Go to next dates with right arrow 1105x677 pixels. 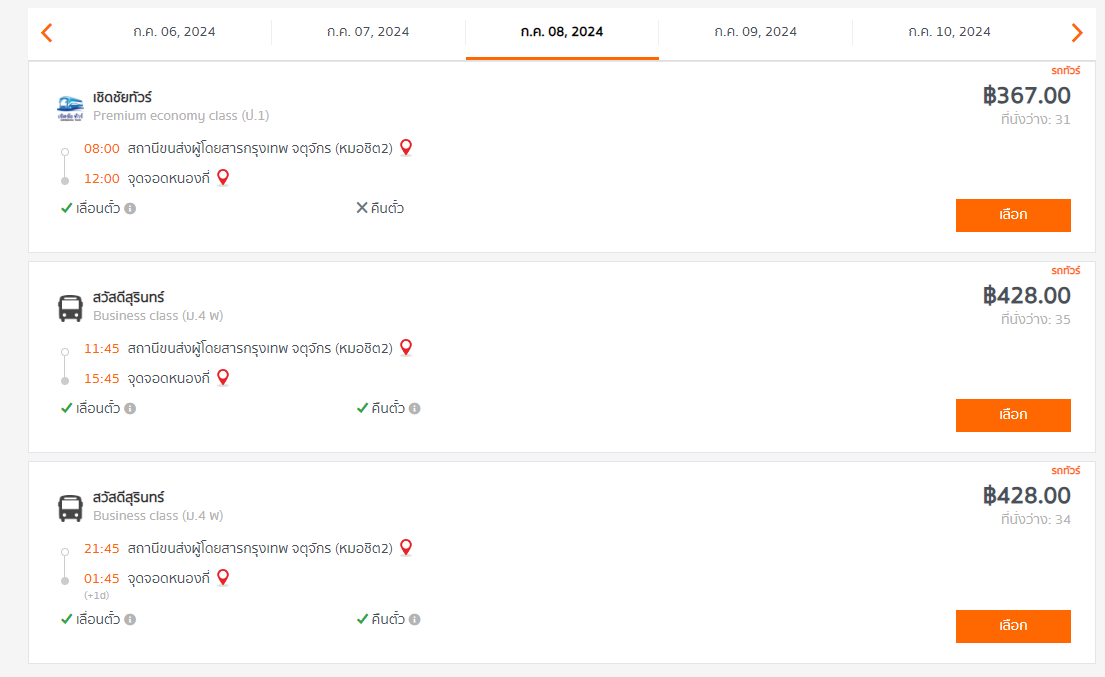click(x=1077, y=32)
